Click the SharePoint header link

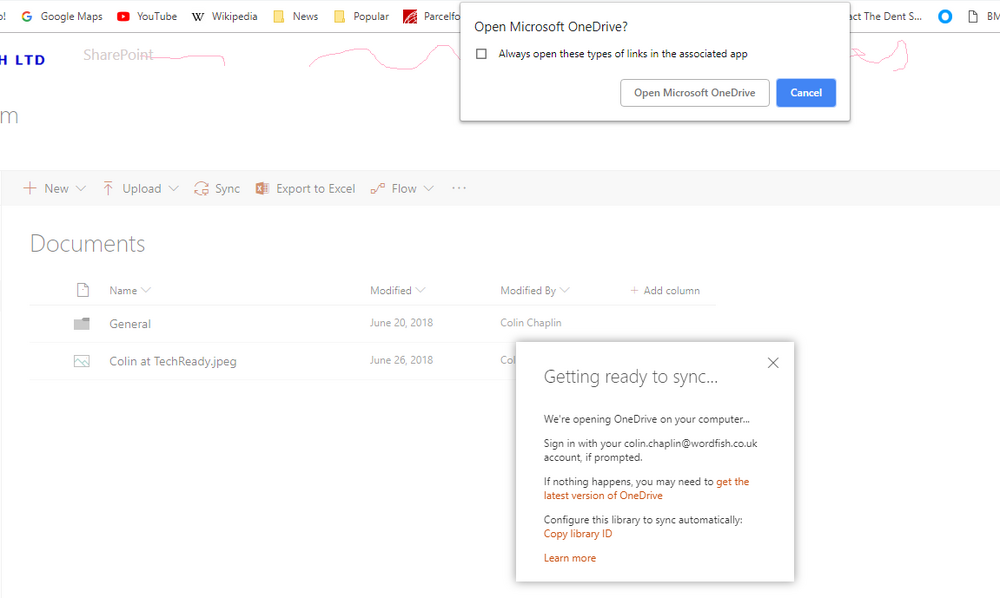click(x=118, y=55)
